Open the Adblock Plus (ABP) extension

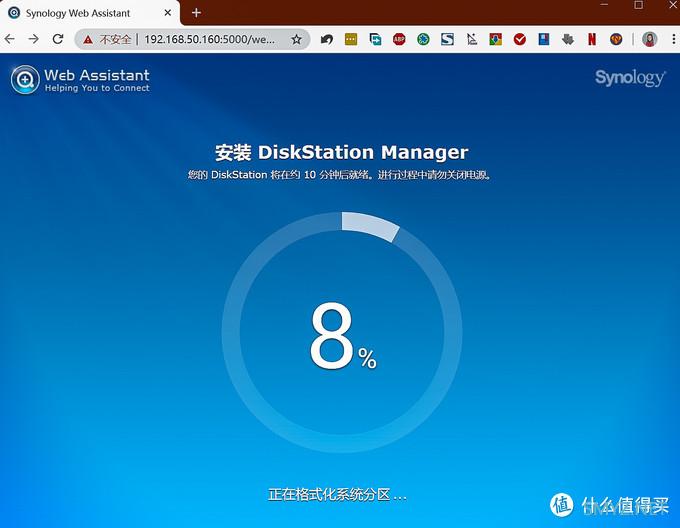(x=399, y=39)
